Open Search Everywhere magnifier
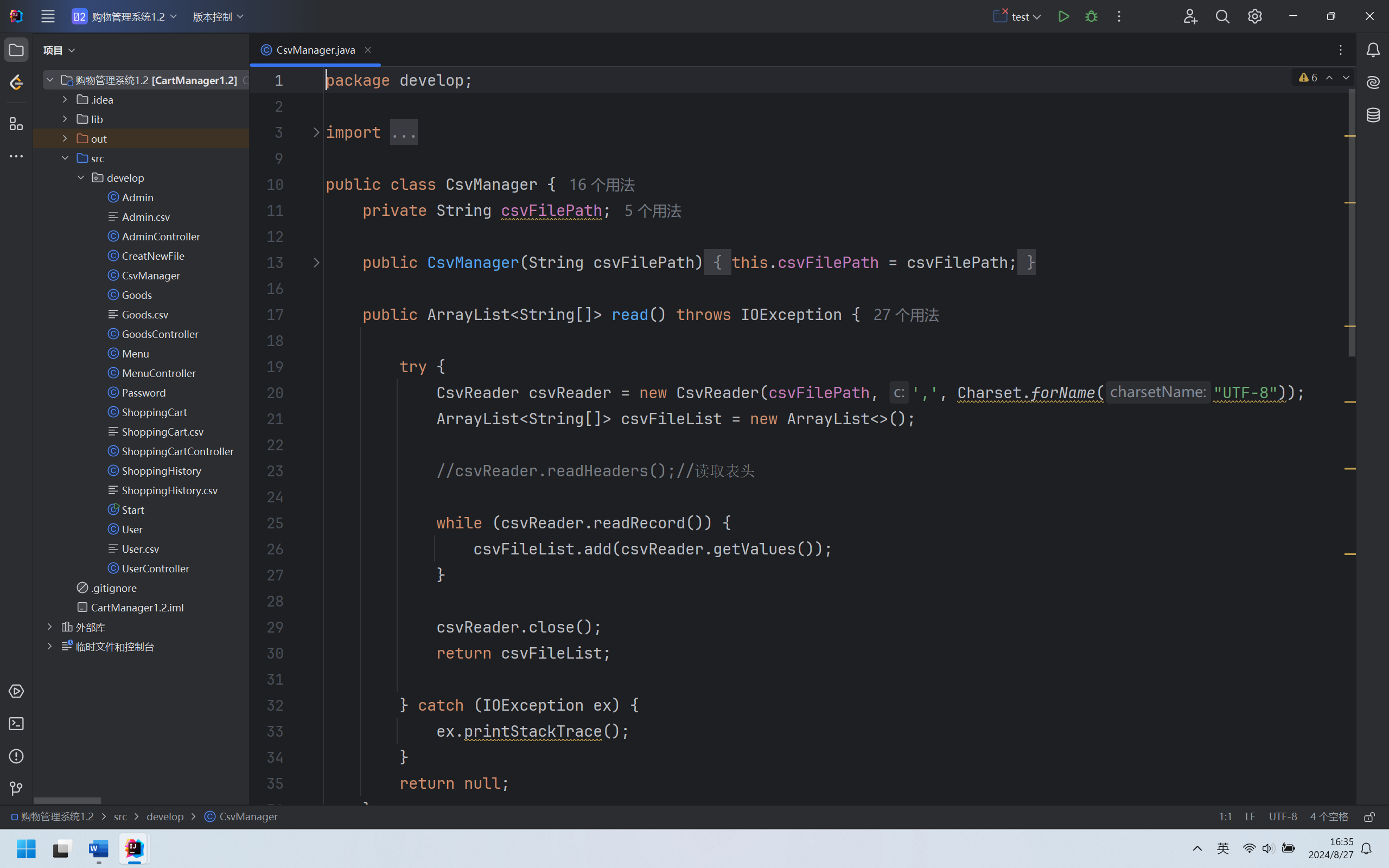 click(1222, 17)
